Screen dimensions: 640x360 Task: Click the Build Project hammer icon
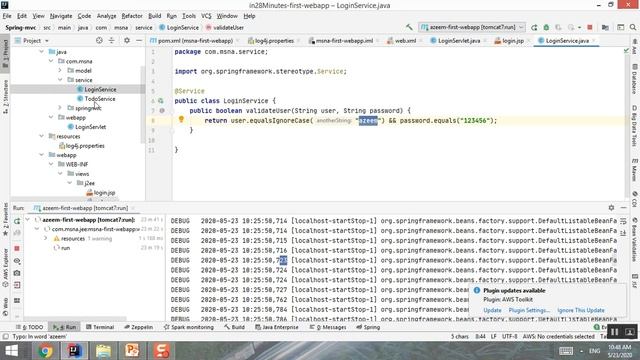(409, 27)
